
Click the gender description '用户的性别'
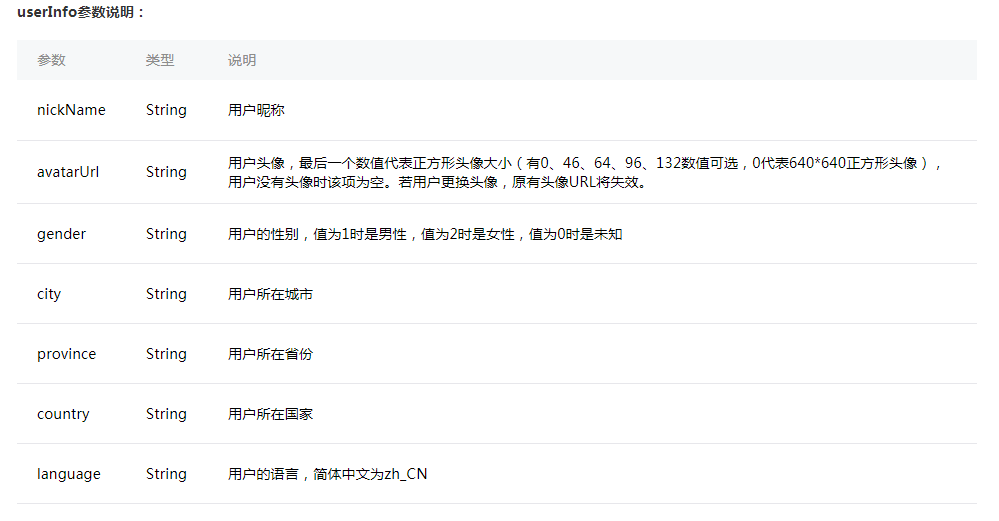[x=425, y=234]
